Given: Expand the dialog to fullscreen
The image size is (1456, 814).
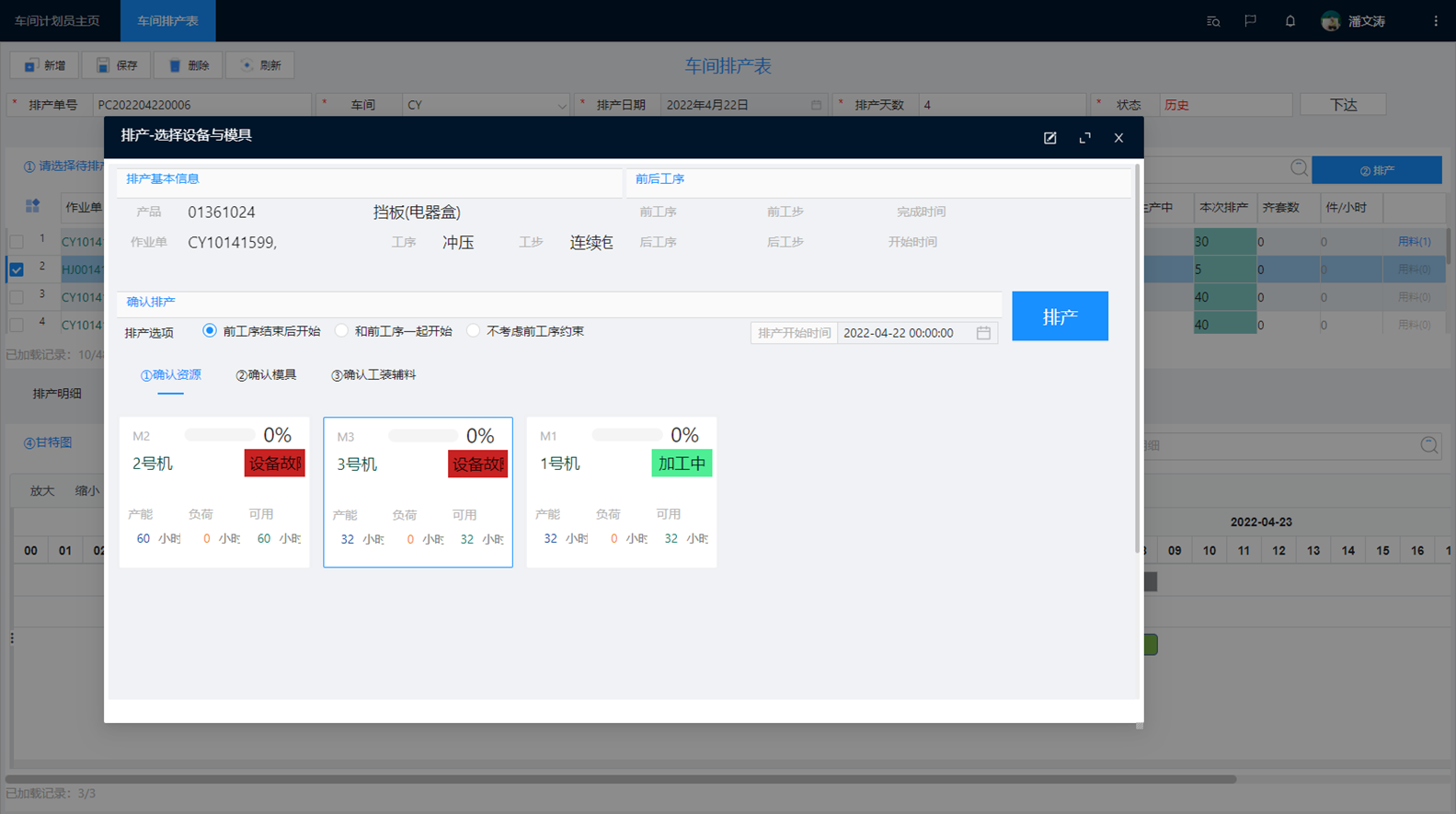Looking at the screenshot, I should click(x=1084, y=138).
